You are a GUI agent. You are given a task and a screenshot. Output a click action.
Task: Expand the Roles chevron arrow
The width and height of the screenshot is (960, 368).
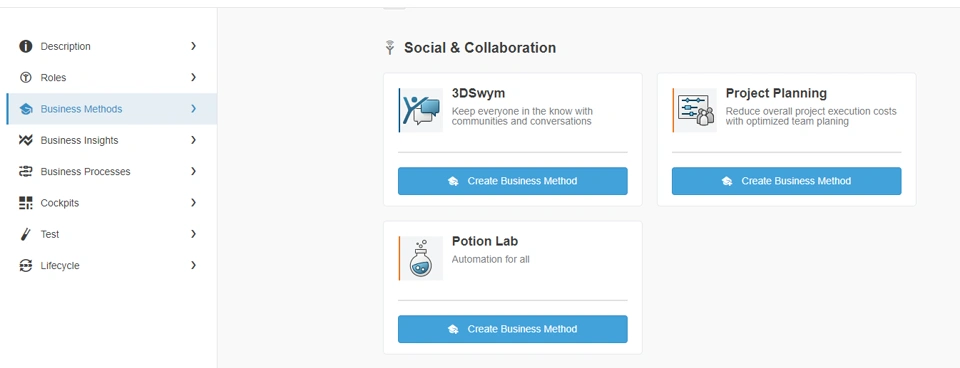193,77
